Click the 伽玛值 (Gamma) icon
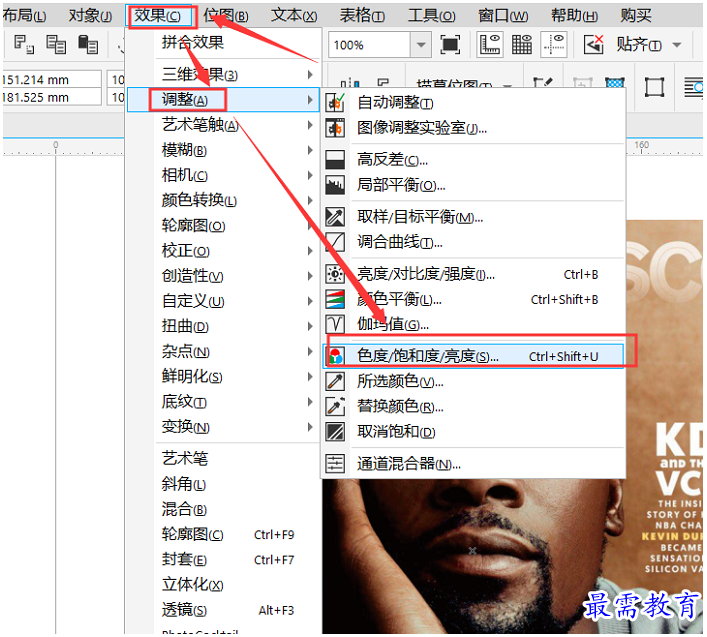 pos(335,324)
